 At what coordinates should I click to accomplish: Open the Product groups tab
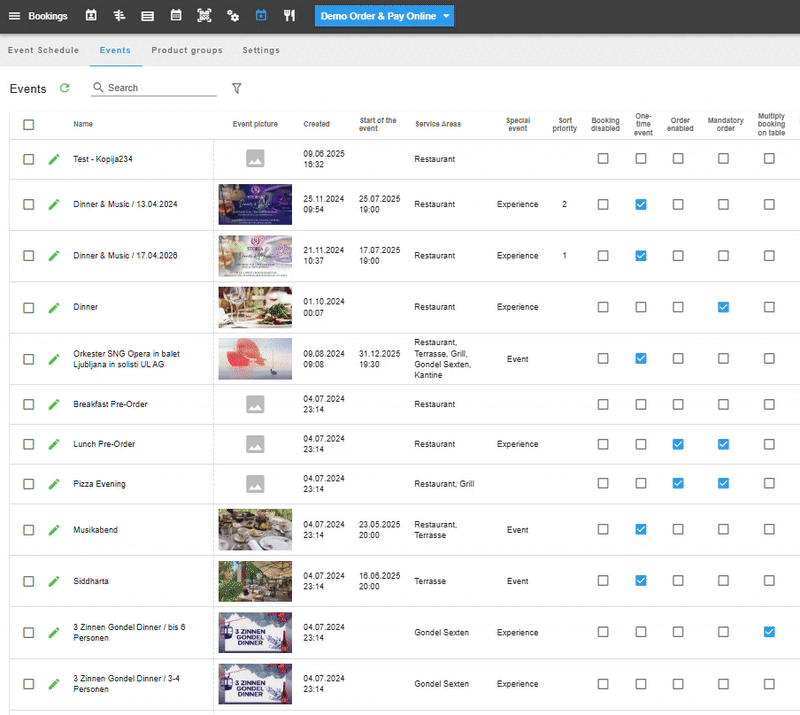coord(187,50)
